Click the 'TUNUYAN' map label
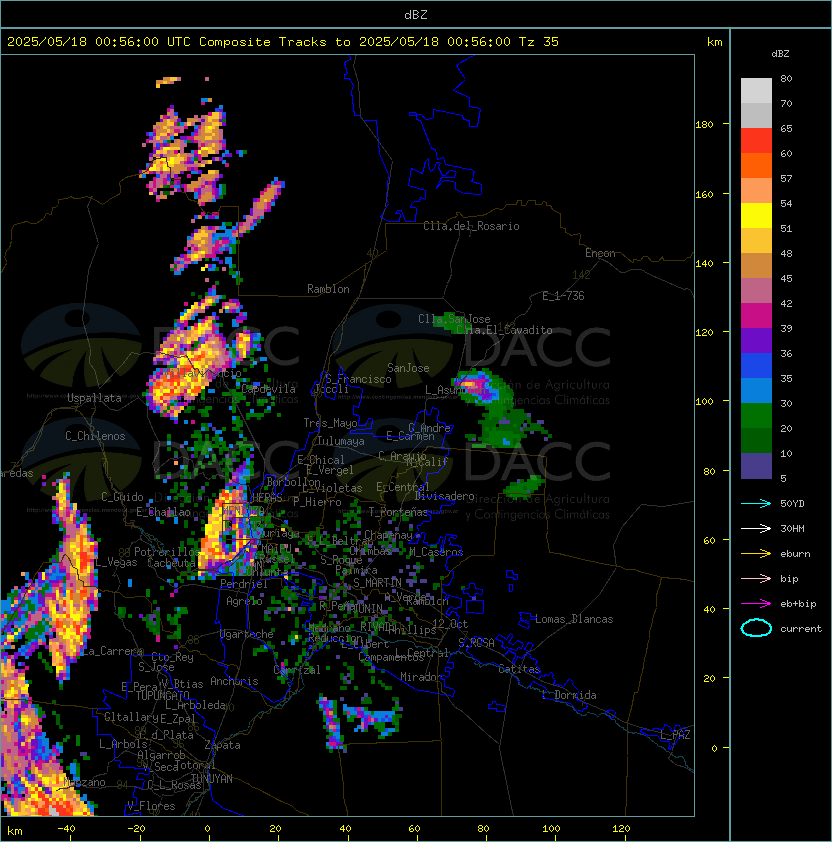 212,779
